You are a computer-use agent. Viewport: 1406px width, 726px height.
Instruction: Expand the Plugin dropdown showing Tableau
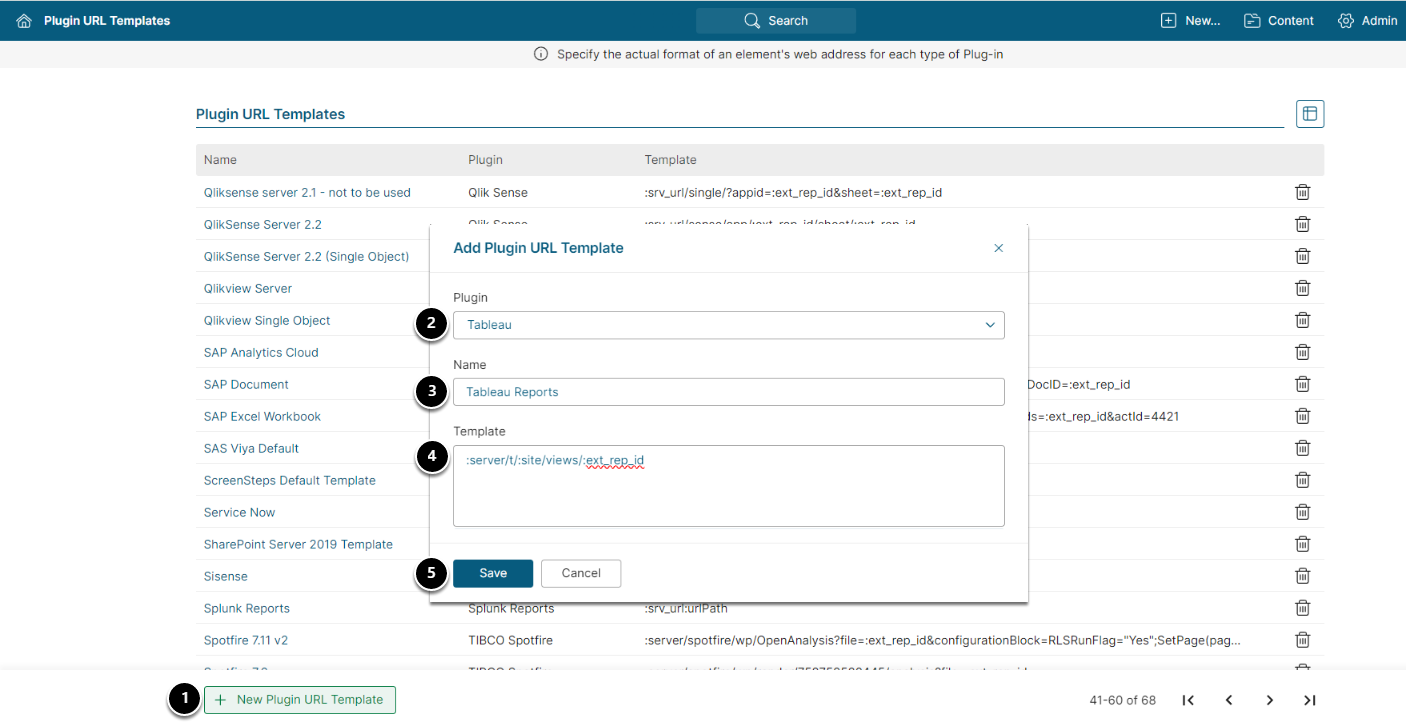point(728,325)
